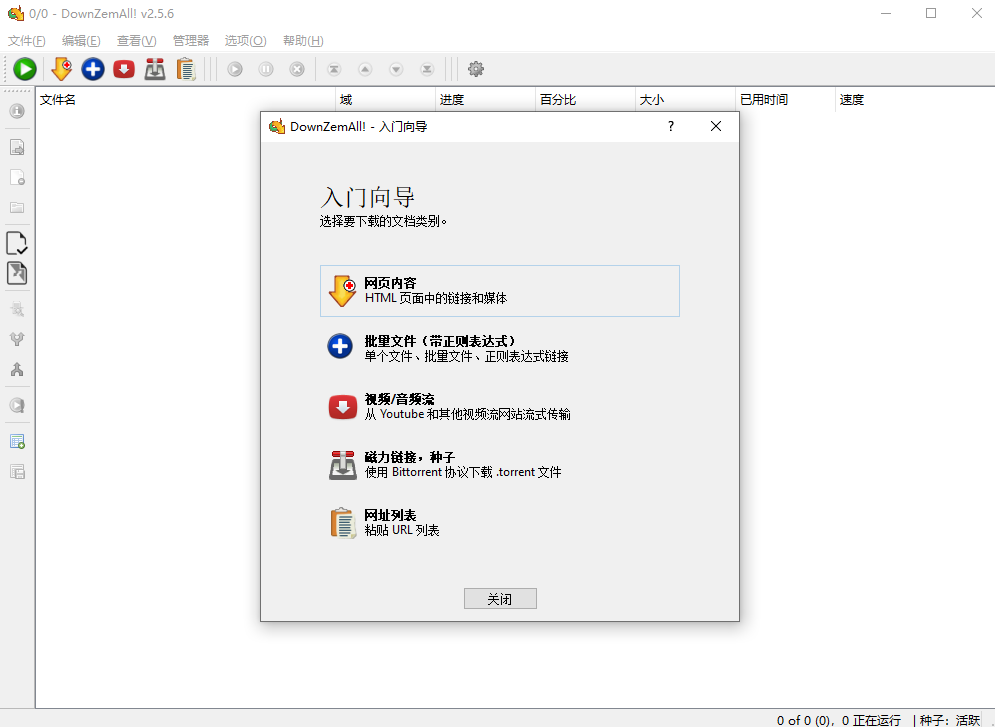Sort by the 域 column header

click(385, 100)
